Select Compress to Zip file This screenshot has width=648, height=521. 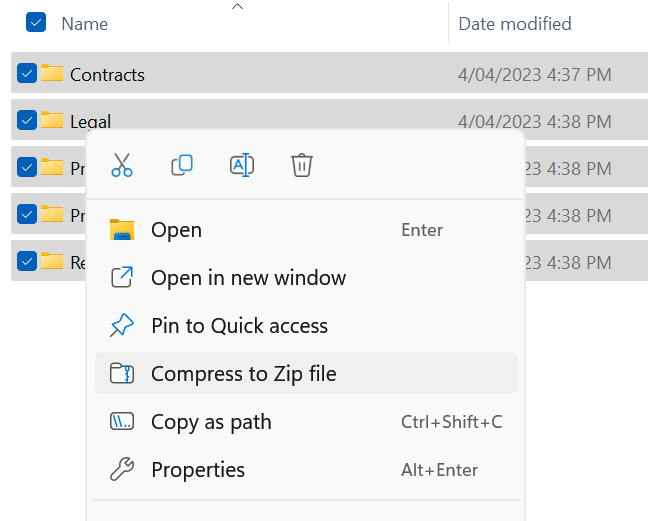tap(306, 374)
